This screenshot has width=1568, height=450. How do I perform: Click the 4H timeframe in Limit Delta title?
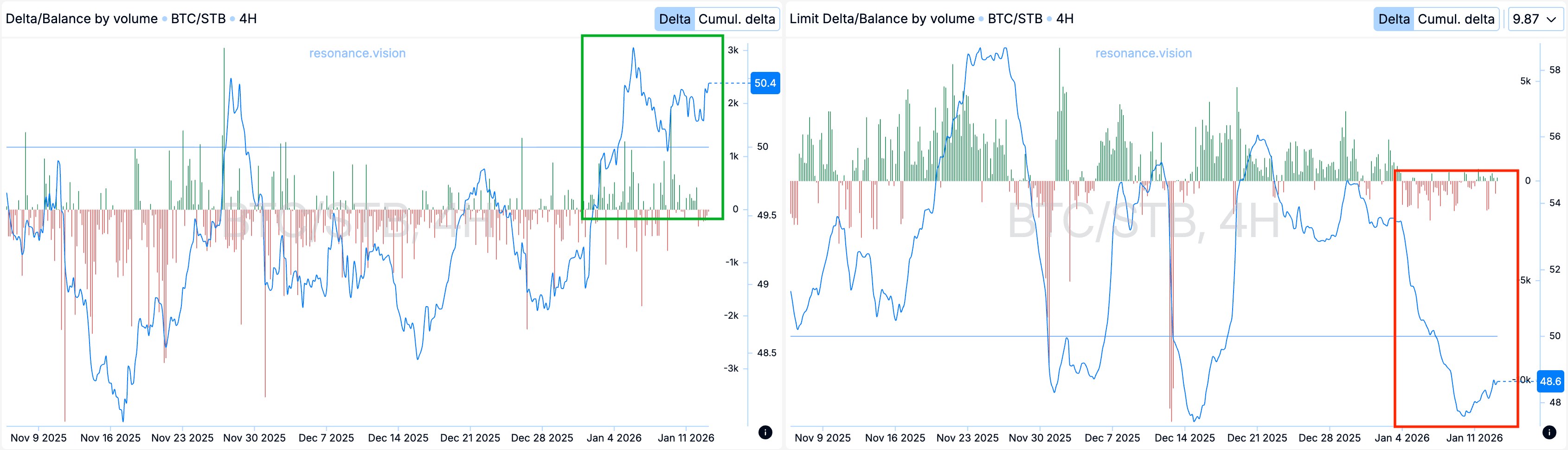tap(1065, 19)
